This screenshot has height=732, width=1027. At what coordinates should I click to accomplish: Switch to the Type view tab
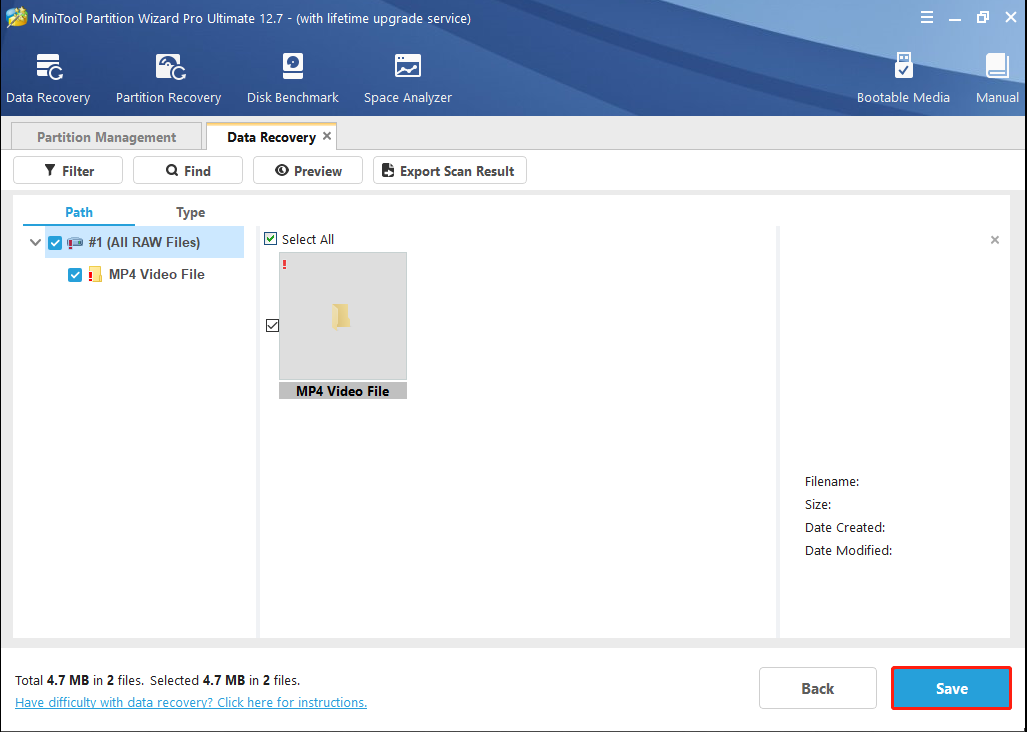(x=190, y=212)
